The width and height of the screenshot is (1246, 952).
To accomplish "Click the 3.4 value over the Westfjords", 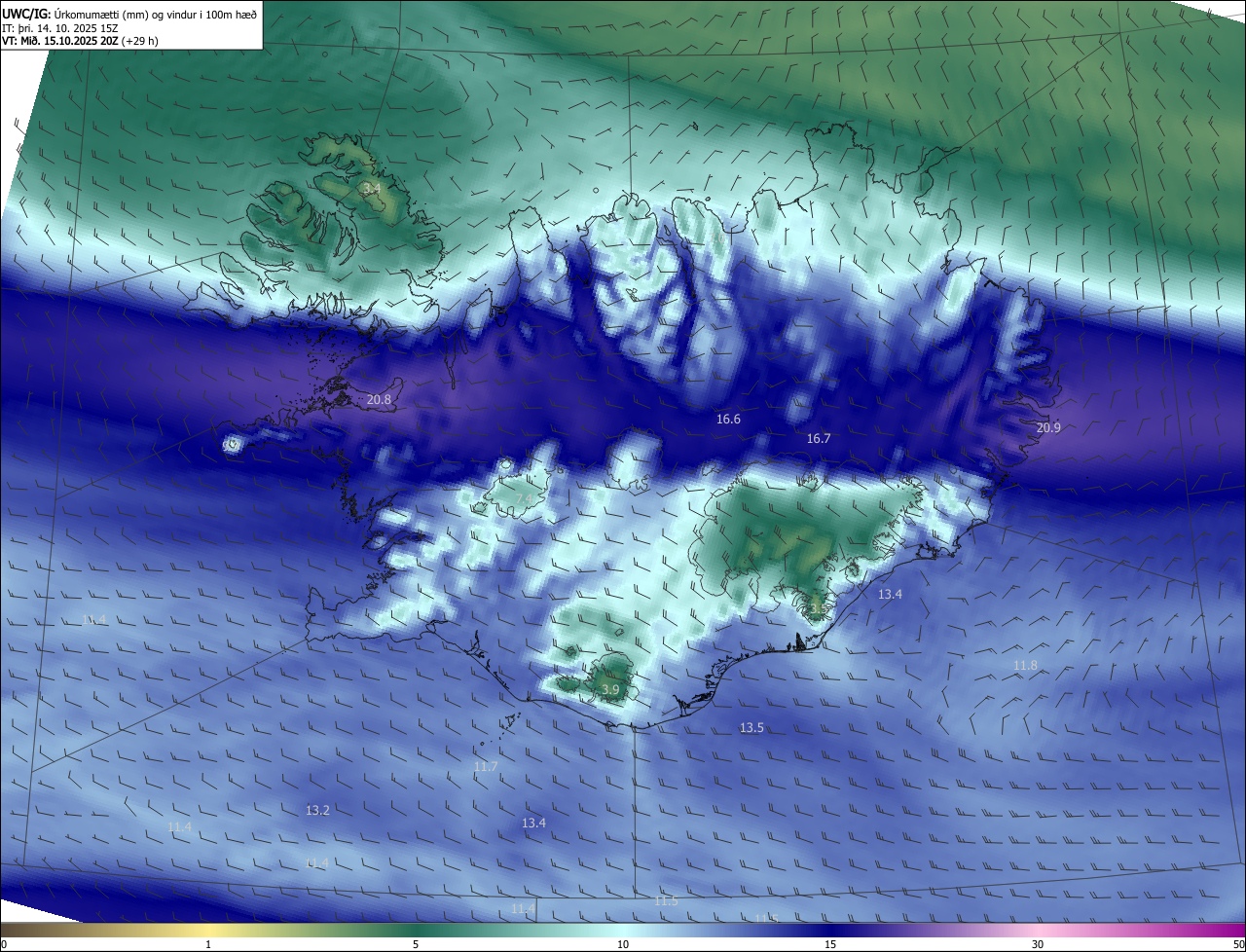I will click(x=371, y=188).
